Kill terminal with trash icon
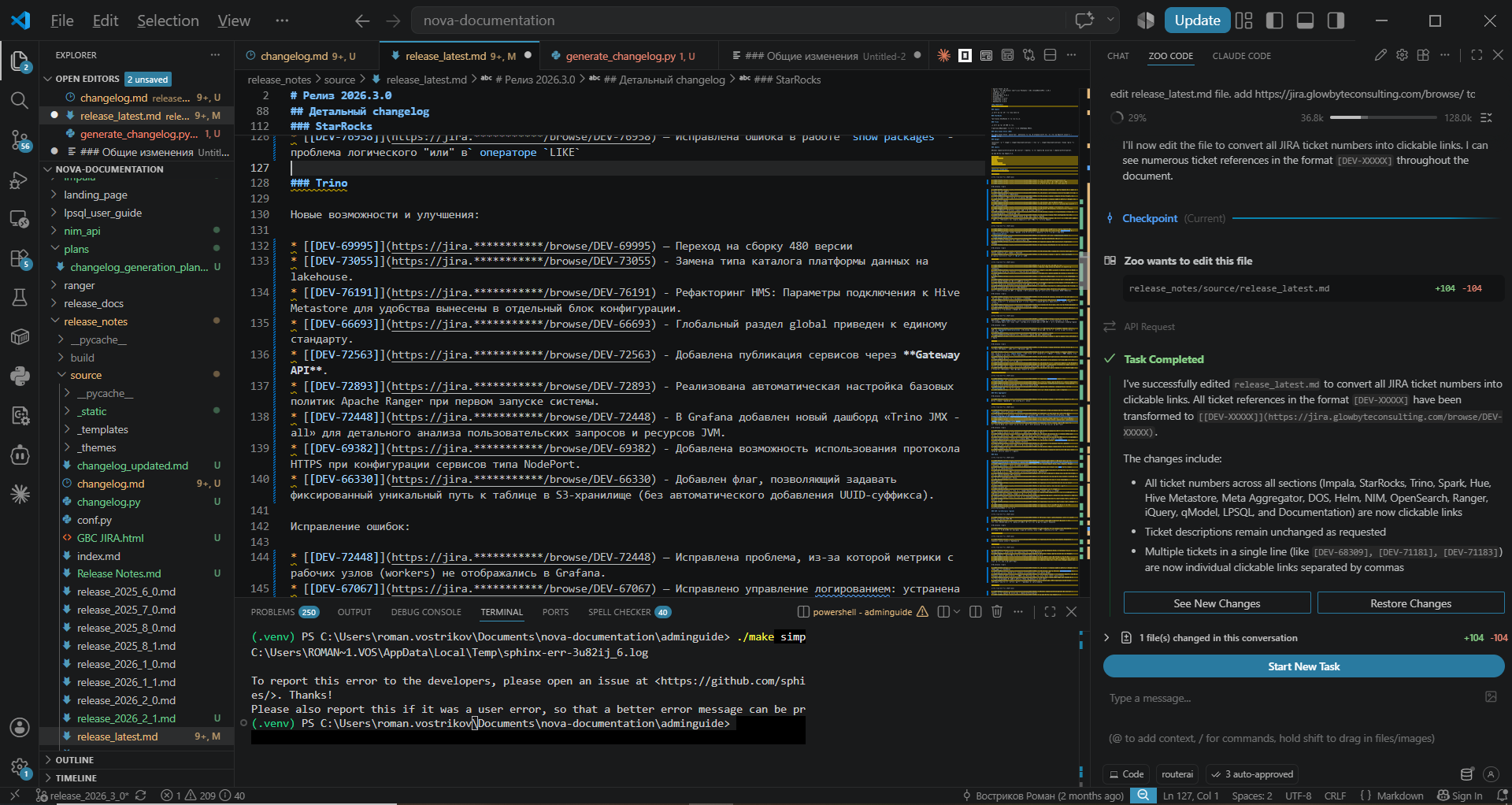The height and width of the screenshot is (805, 1512). coord(997,611)
